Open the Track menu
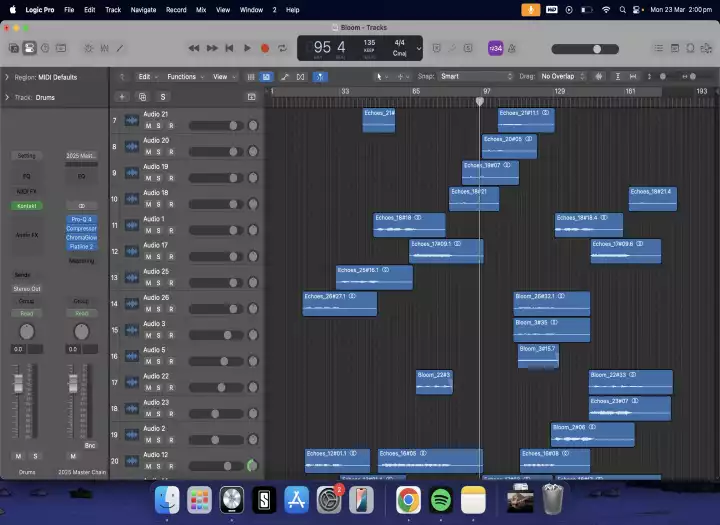The image size is (720, 525). 113,10
